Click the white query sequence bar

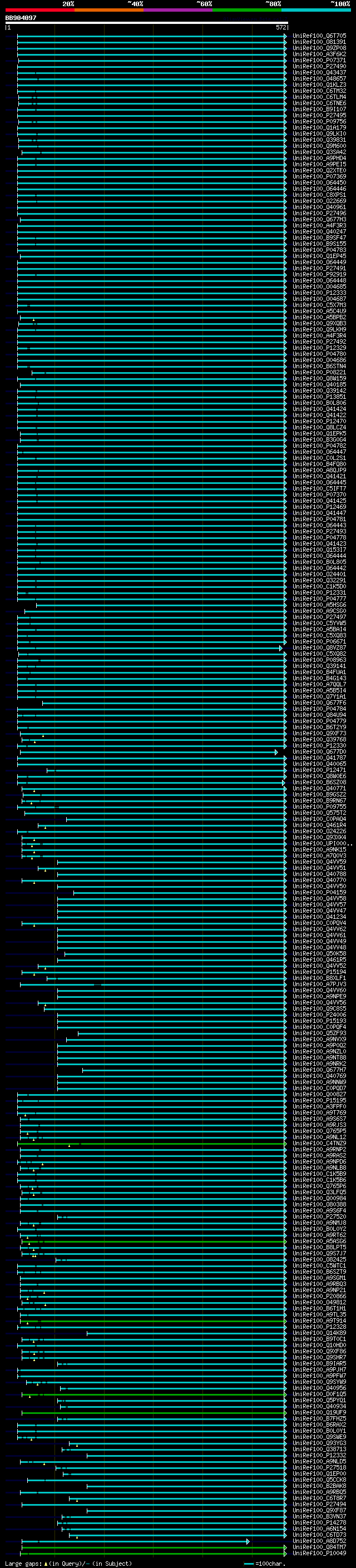(x=147, y=23)
